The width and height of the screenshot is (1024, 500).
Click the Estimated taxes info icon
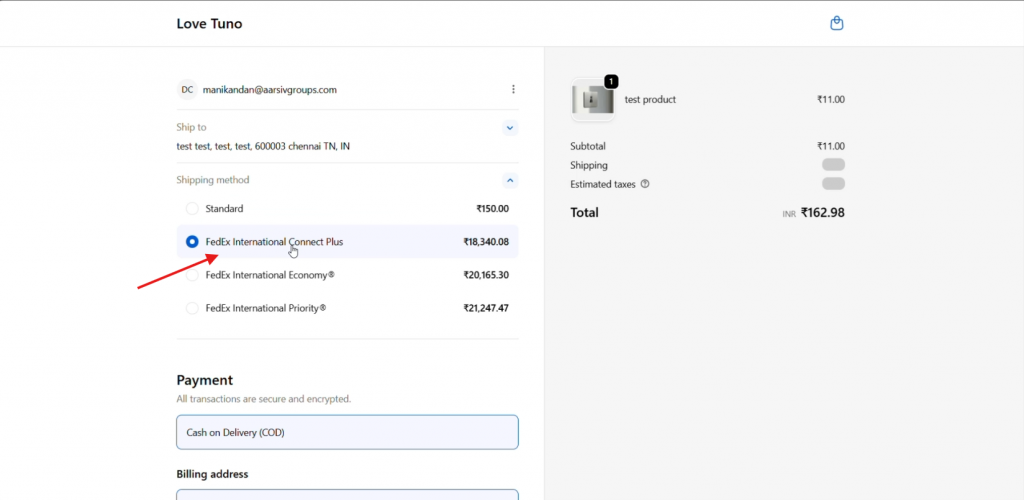pyautogui.click(x=645, y=184)
